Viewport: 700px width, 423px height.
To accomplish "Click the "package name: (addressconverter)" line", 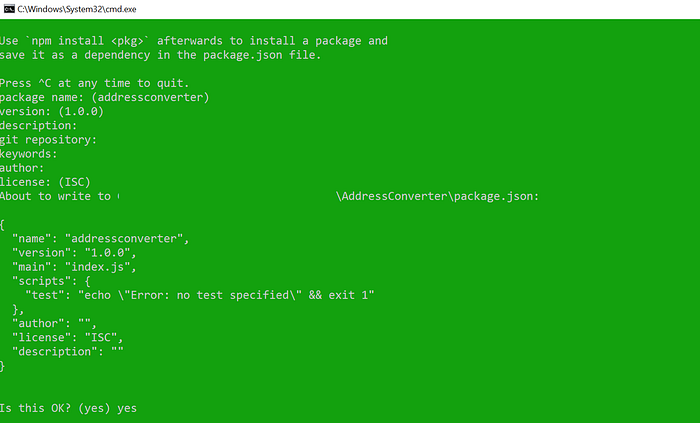I will tap(104, 97).
